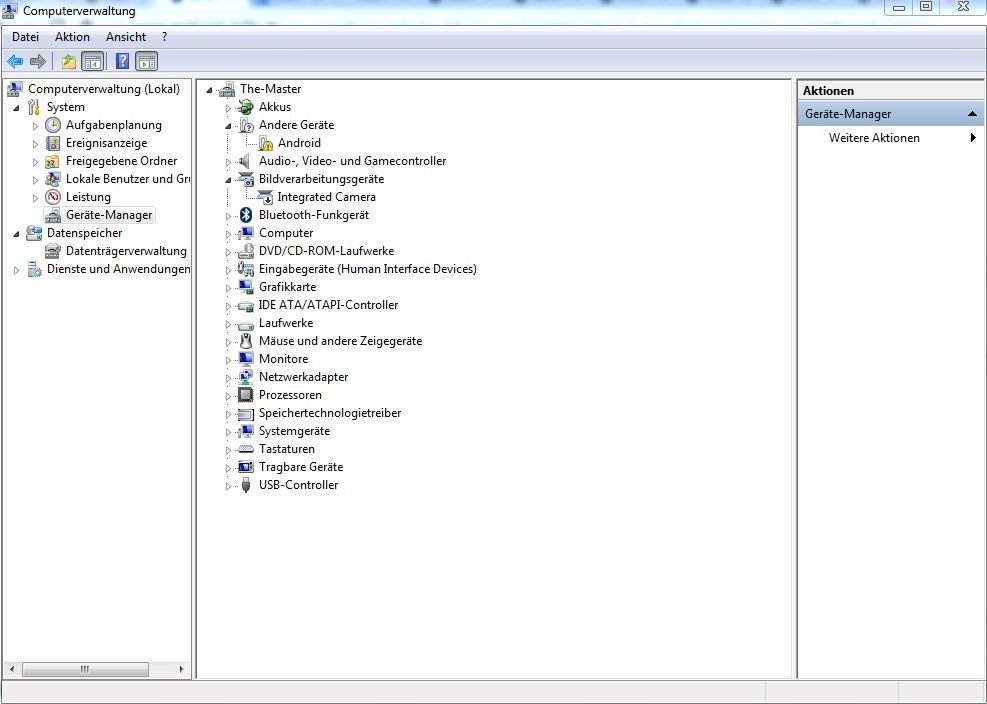Toggle the action pane toolbar icon
987x704 pixels.
(x=147, y=62)
